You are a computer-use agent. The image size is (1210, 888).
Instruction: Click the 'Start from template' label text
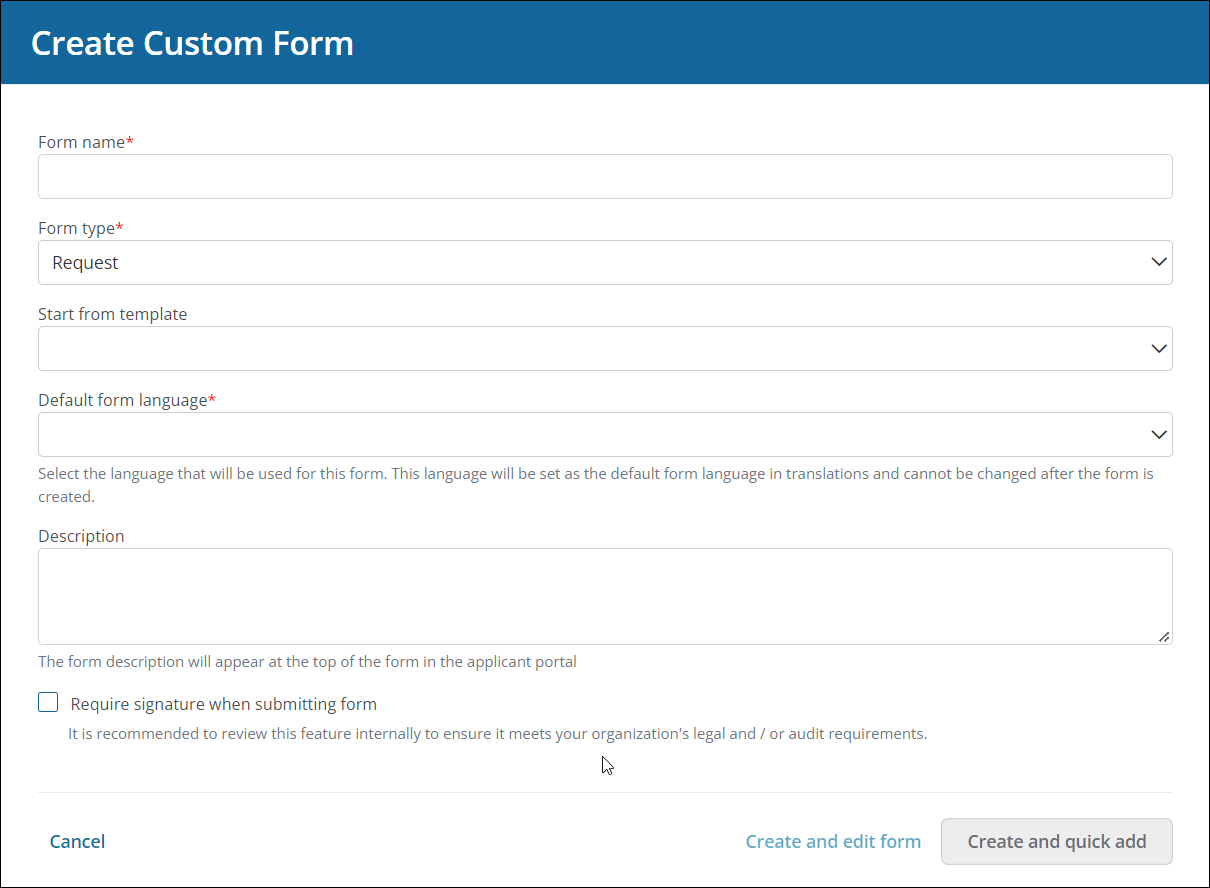point(112,314)
